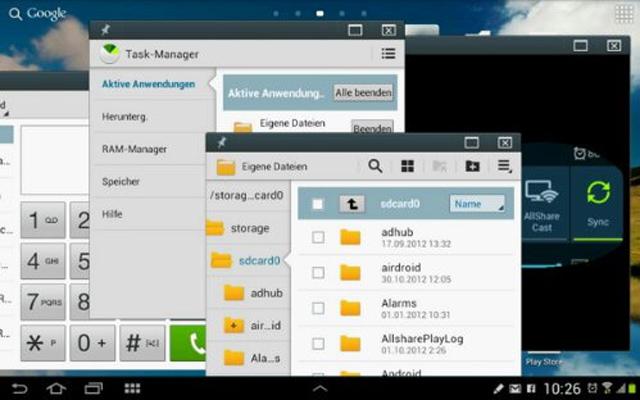
Task: Select the RAM-Manager tab
Action: coord(134,149)
